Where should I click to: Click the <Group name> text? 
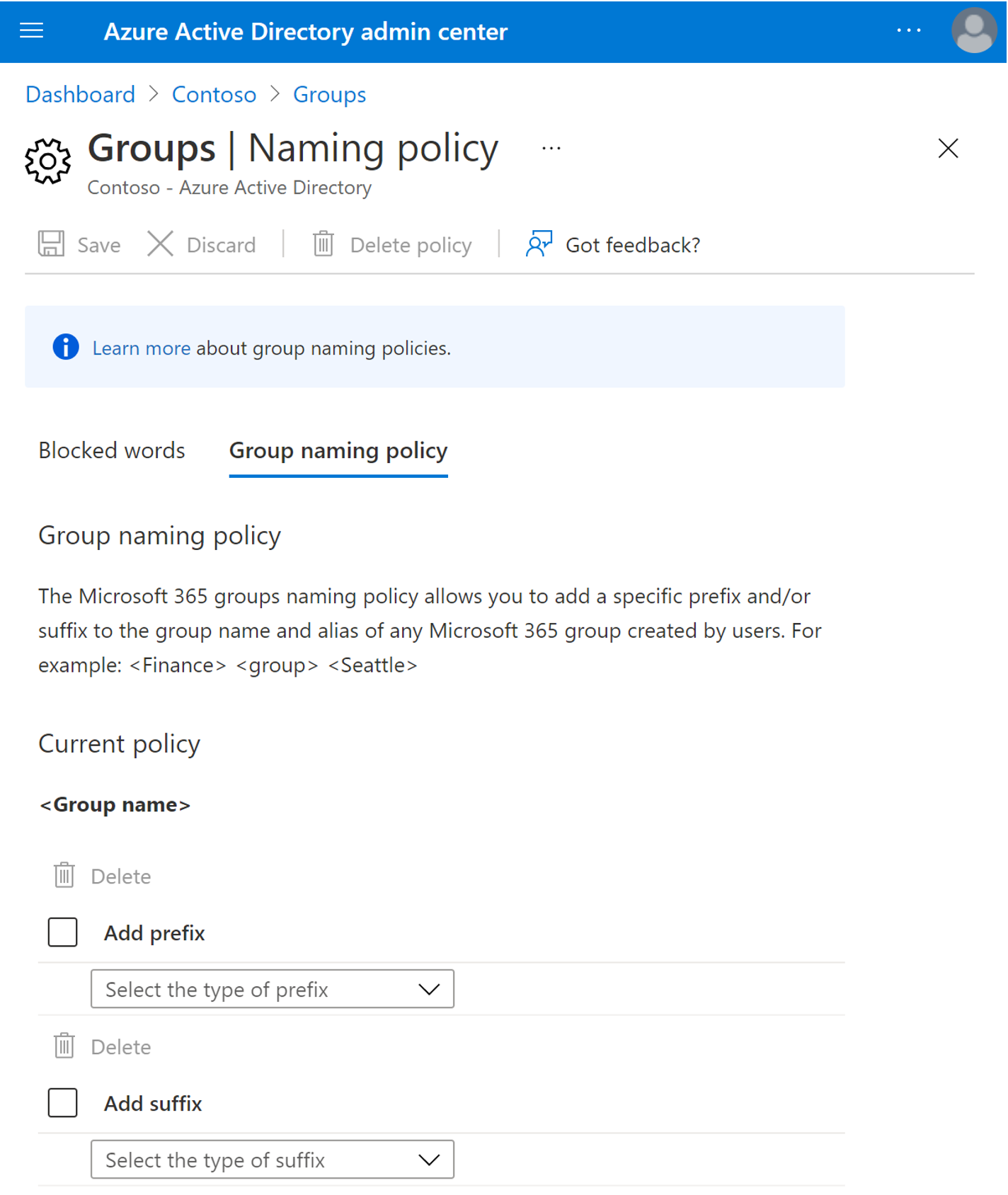115,805
